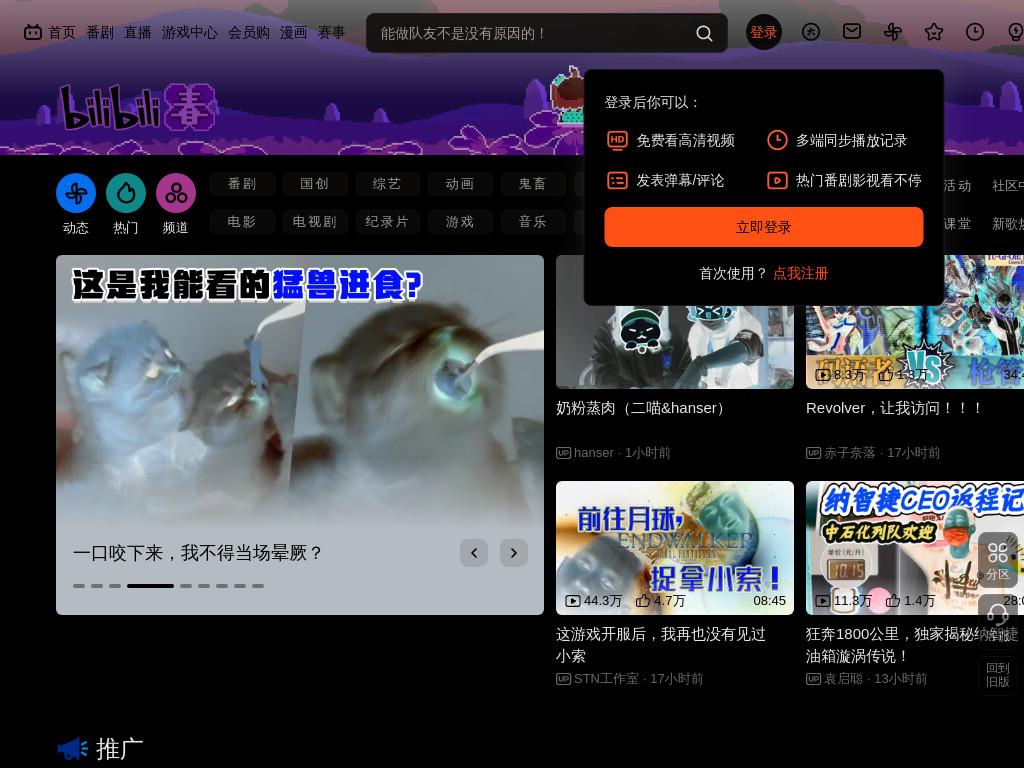Select the 综艺 category tag
Screen dimensions: 1024x768
point(387,184)
